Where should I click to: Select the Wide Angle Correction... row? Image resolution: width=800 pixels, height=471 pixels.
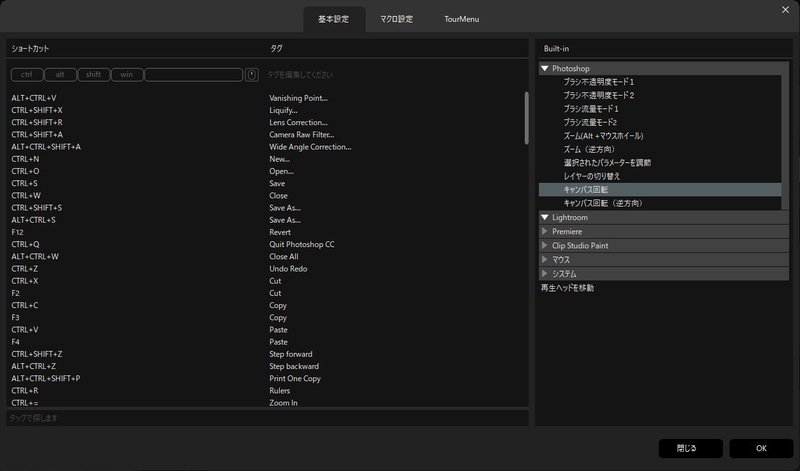pos(265,147)
